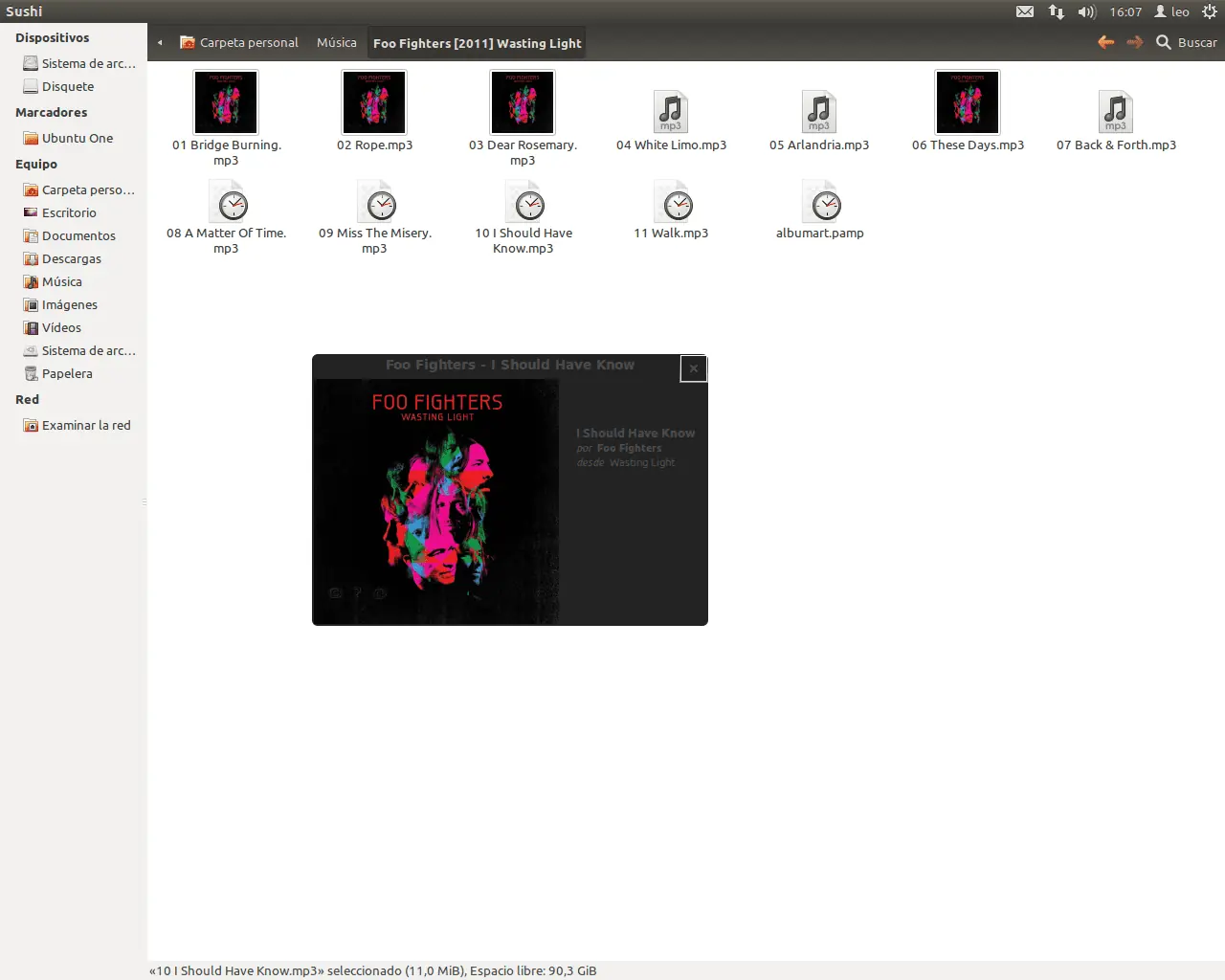Viewport: 1225px width, 980px height.
Task: Open the network indicator in top panel
Action: click(x=1057, y=11)
